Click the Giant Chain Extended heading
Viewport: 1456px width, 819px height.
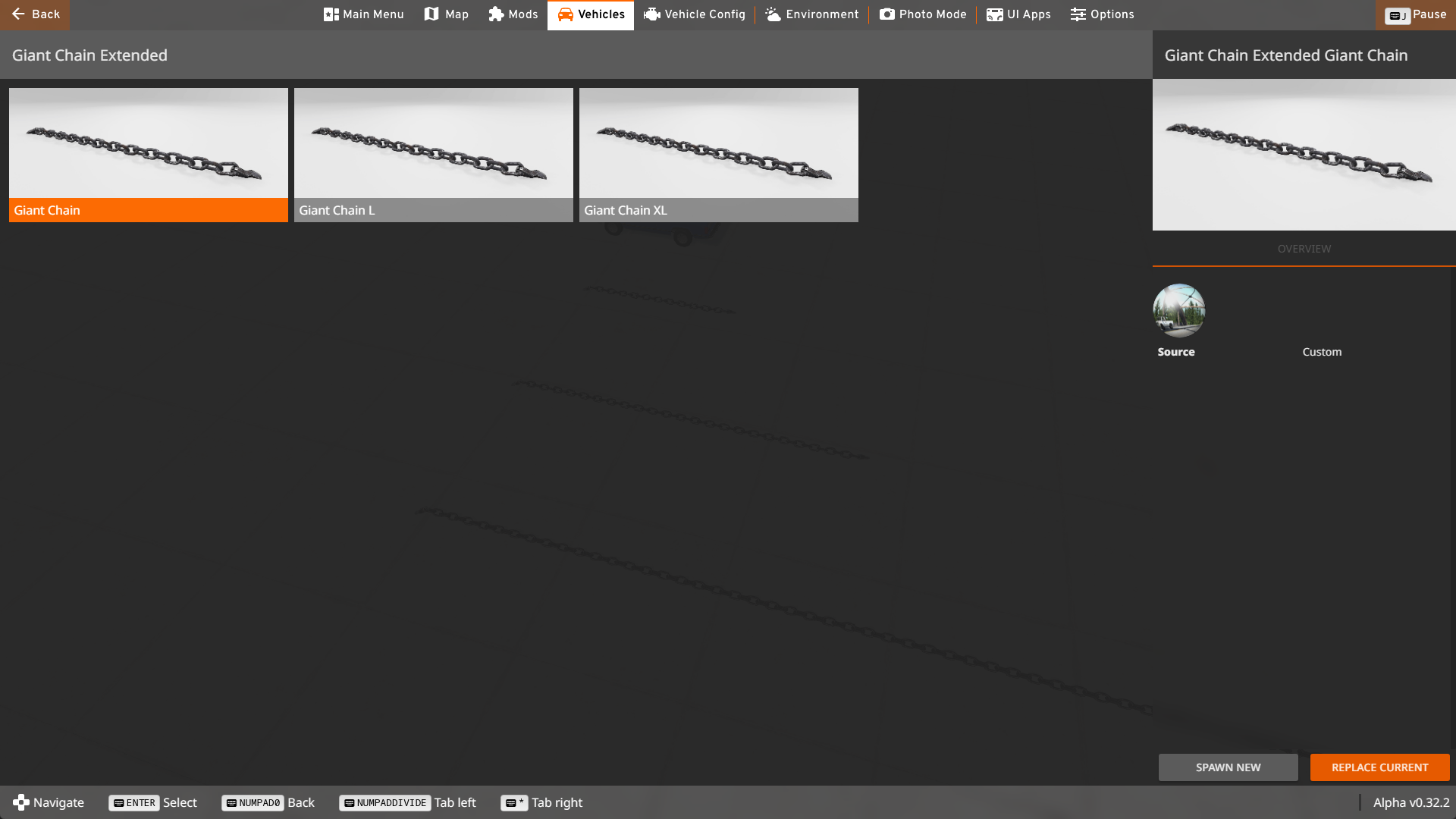click(89, 55)
